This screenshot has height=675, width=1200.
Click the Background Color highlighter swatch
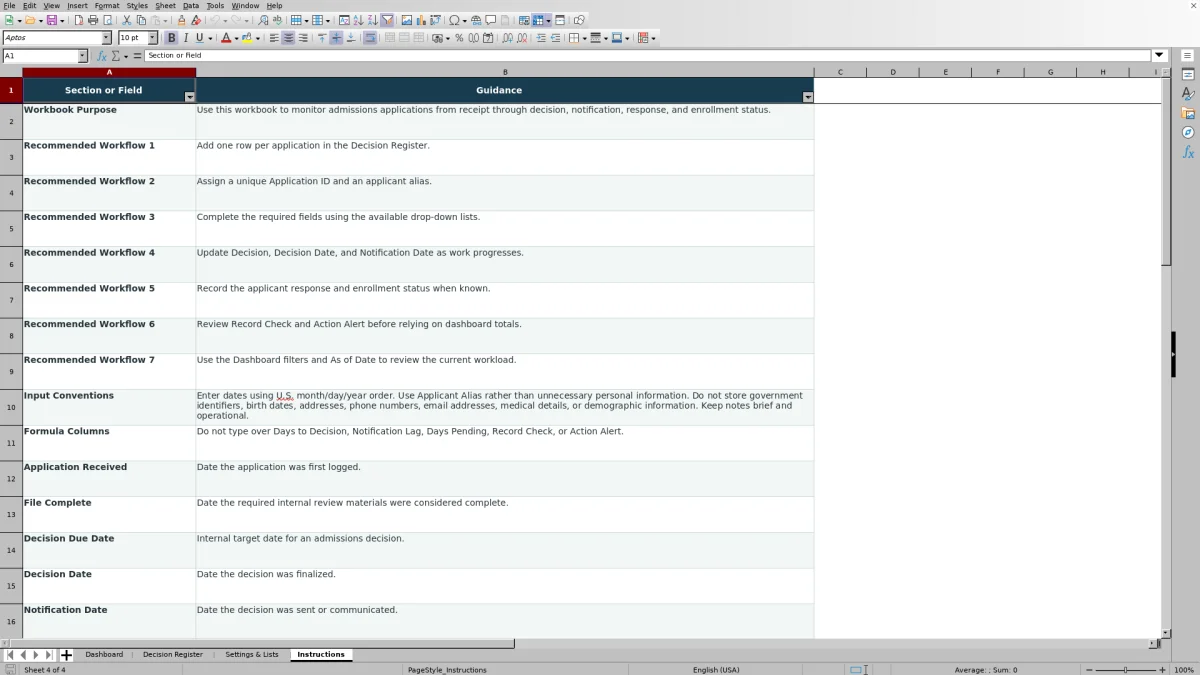coord(247,38)
